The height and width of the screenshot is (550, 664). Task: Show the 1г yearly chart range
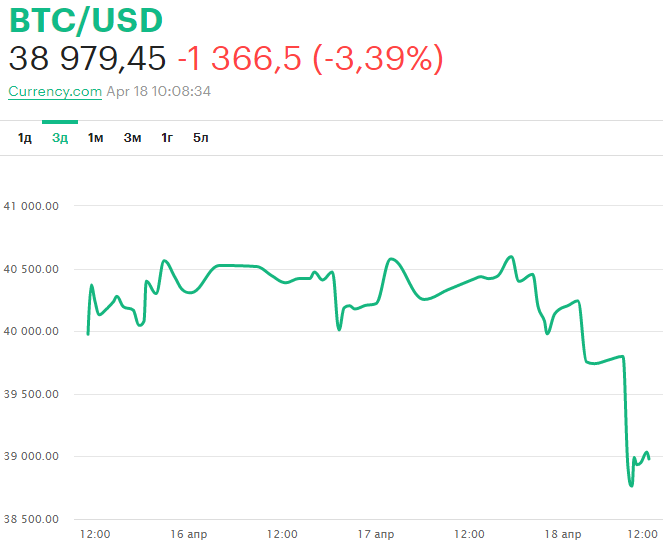click(167, 138)
